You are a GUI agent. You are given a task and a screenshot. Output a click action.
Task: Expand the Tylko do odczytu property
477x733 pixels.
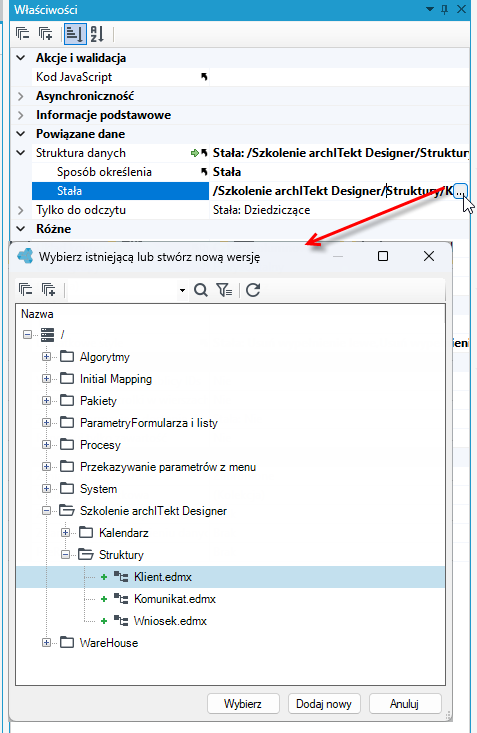21,210
